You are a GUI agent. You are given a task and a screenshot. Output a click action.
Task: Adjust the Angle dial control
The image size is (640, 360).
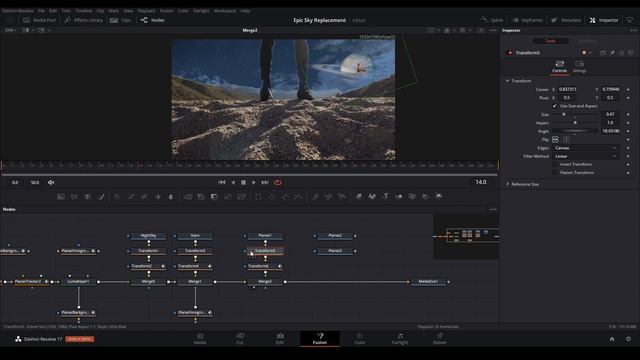tap(575, 131)
